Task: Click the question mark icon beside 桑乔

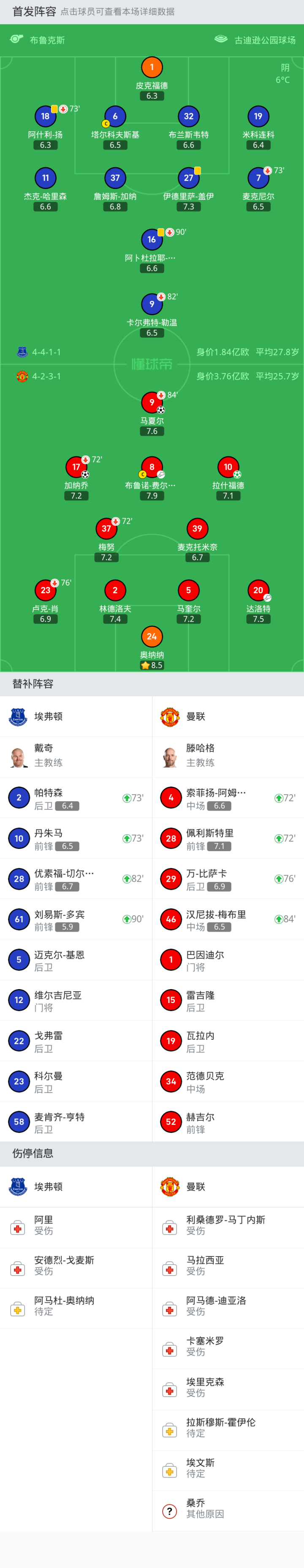Action: pyautogui.click(x=169, y=1511)
